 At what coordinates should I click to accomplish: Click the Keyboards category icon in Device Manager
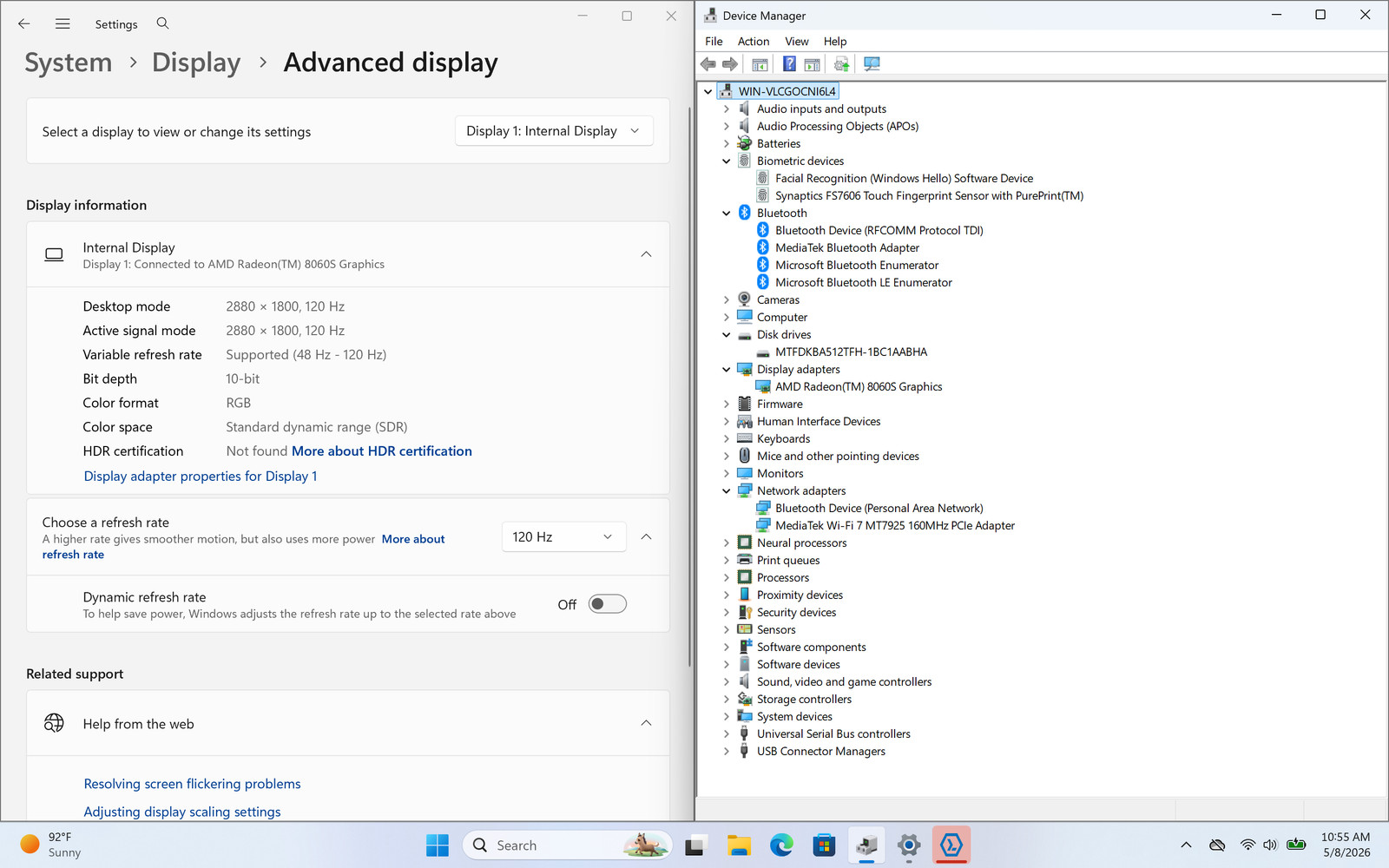click(744, 438)
